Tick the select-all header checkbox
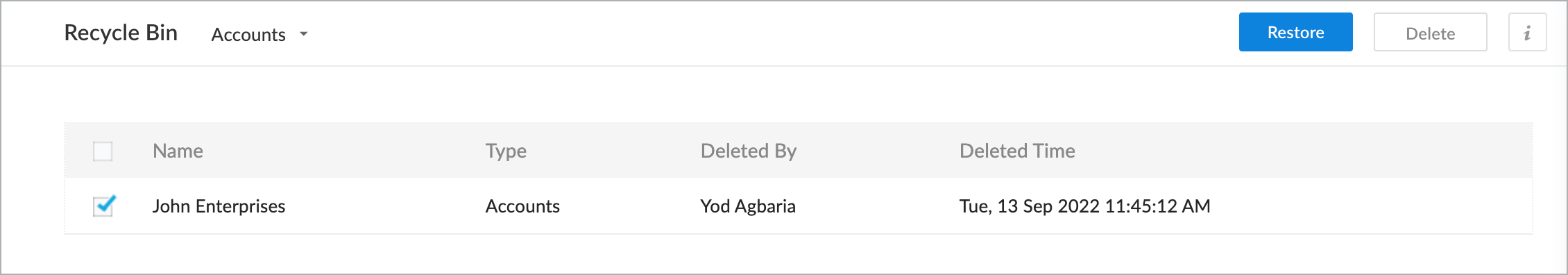 (103, 151)
